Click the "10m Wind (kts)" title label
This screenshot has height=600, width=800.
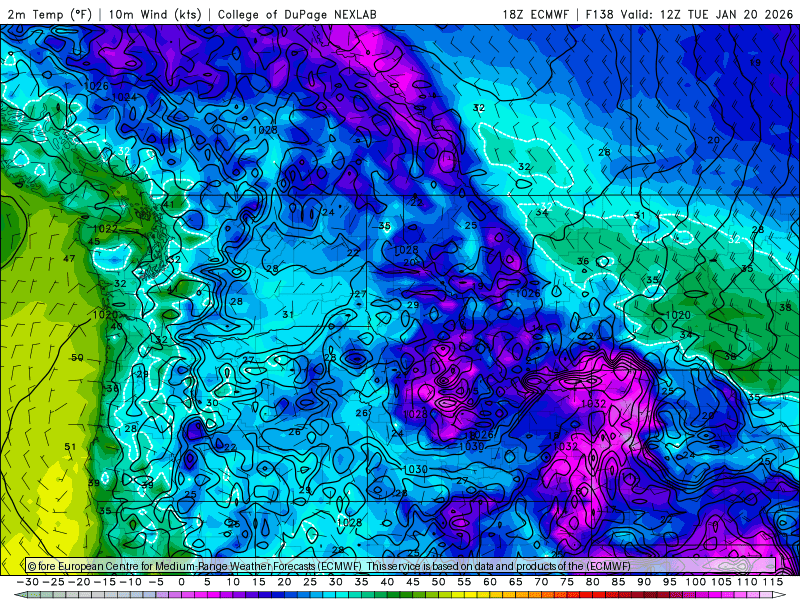click(155, 14)
